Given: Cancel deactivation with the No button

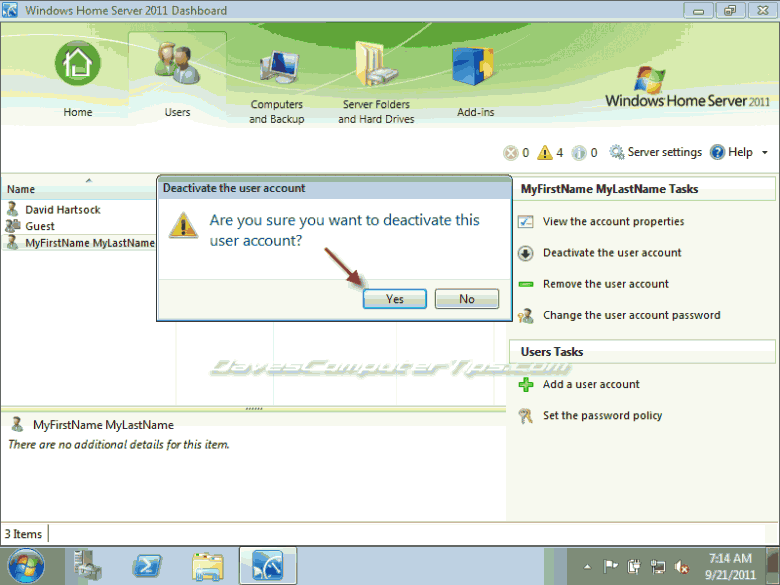Looking at the screenshot, I should pos(467,299).
